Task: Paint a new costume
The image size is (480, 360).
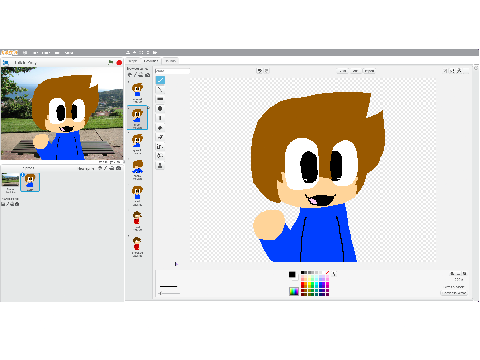Action: click(x=135, y=75)
